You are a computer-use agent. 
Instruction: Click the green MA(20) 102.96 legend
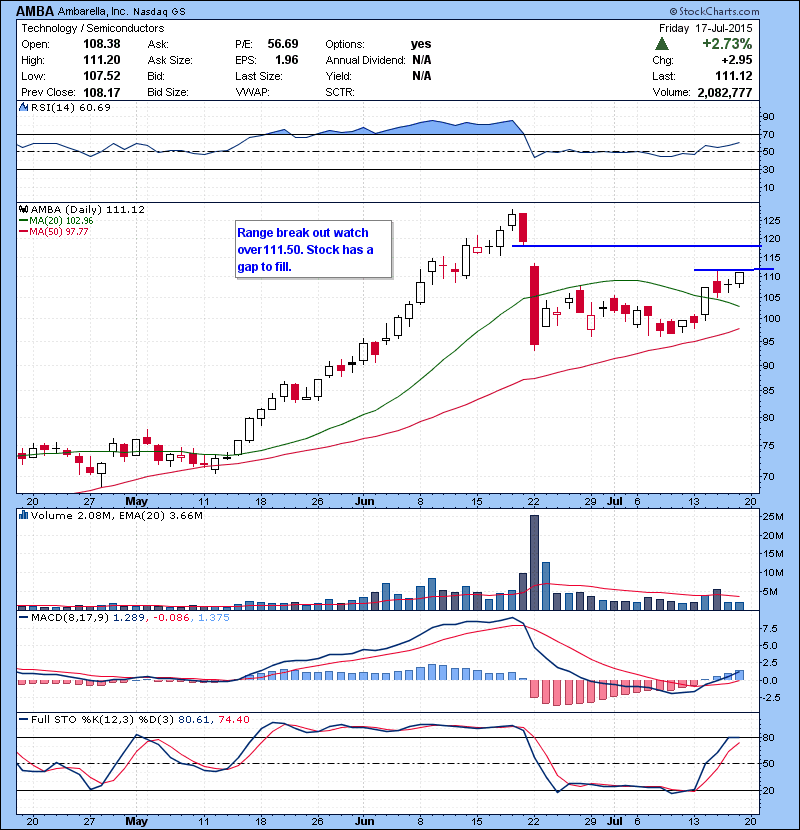pyautogui.click(x=56, y=221)
